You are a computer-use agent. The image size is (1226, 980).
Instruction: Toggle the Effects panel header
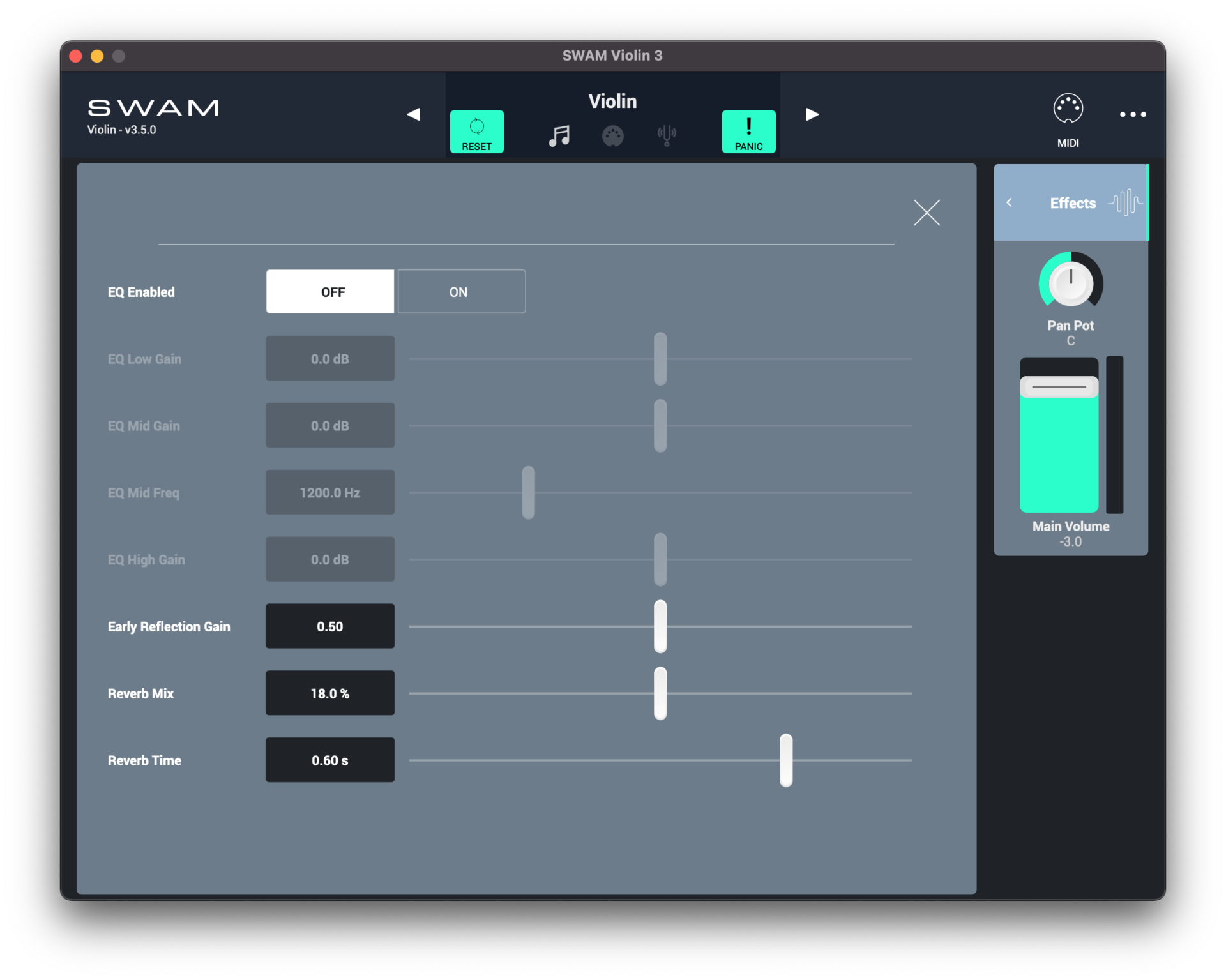click(1072, 203)
